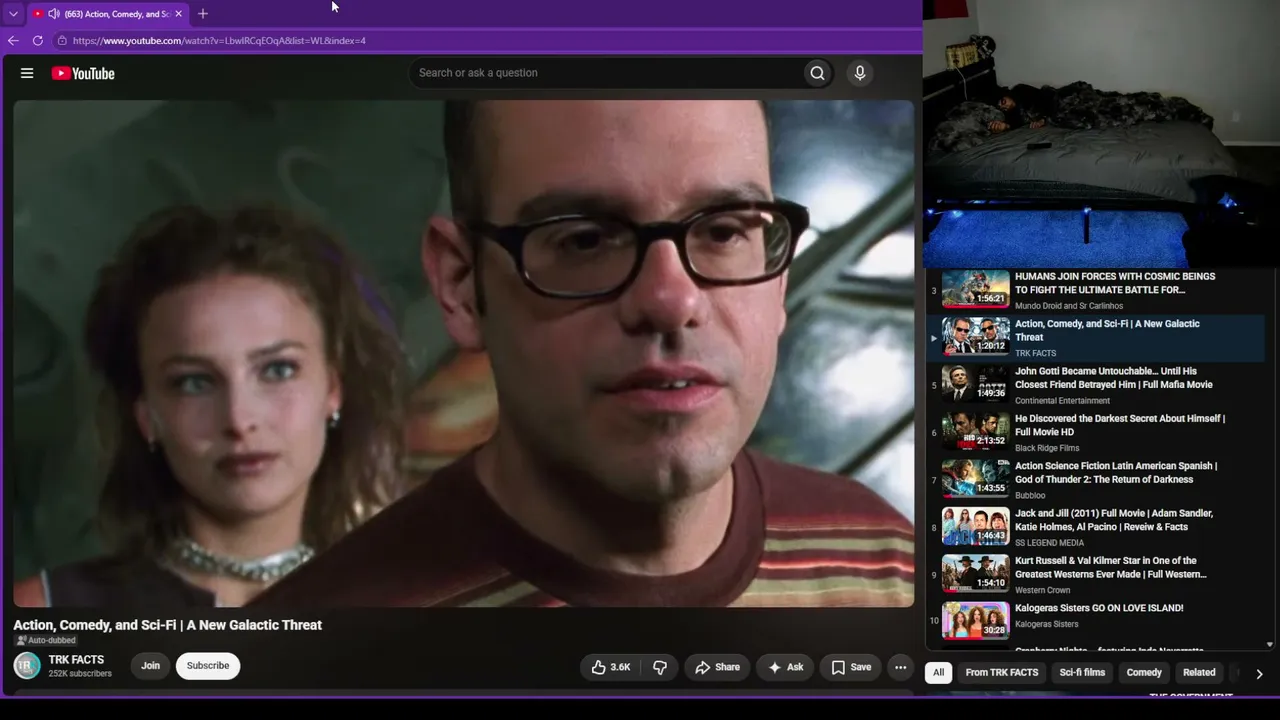Image resolution: width=1280 pixels, height=720 pixels.
Task: Go to YouTube home via logo
Action: pos(83,73)
